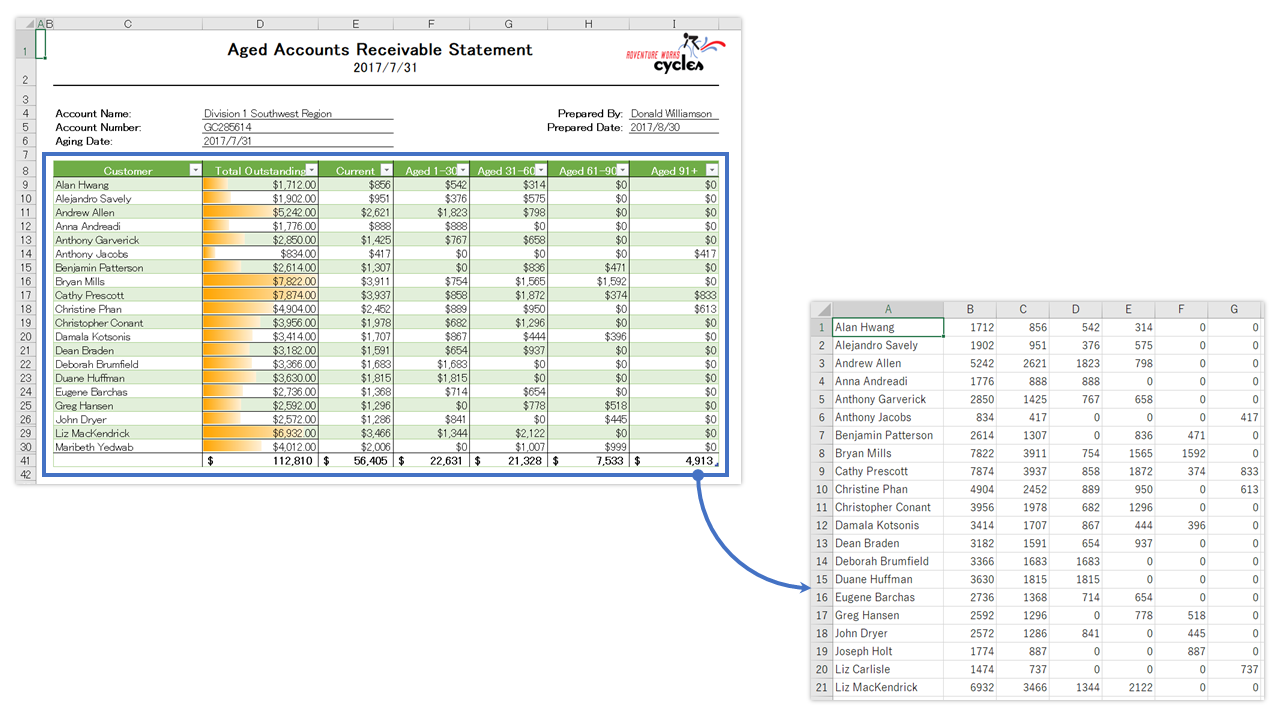The width and height of the screenshot is (1280, 720).
Task: Click the $7,822.00 cell for Bryan Mills
Action: [260, 282]
